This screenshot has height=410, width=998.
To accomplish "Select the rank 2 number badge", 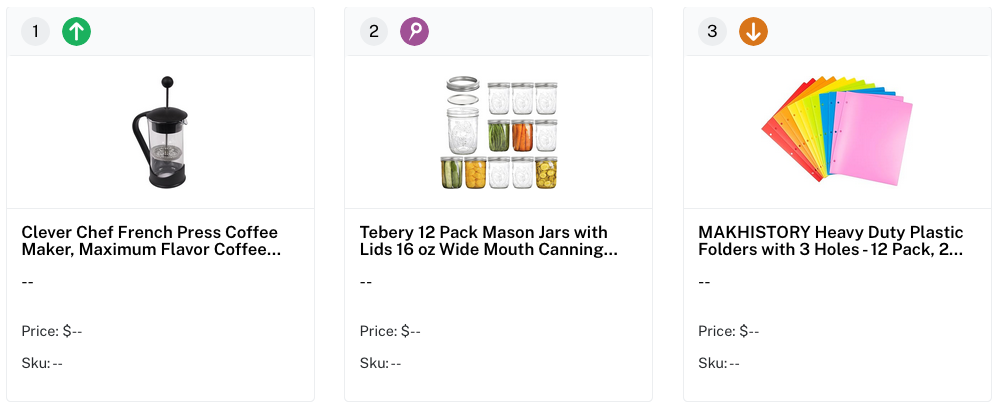I will [x=374, y=32].
